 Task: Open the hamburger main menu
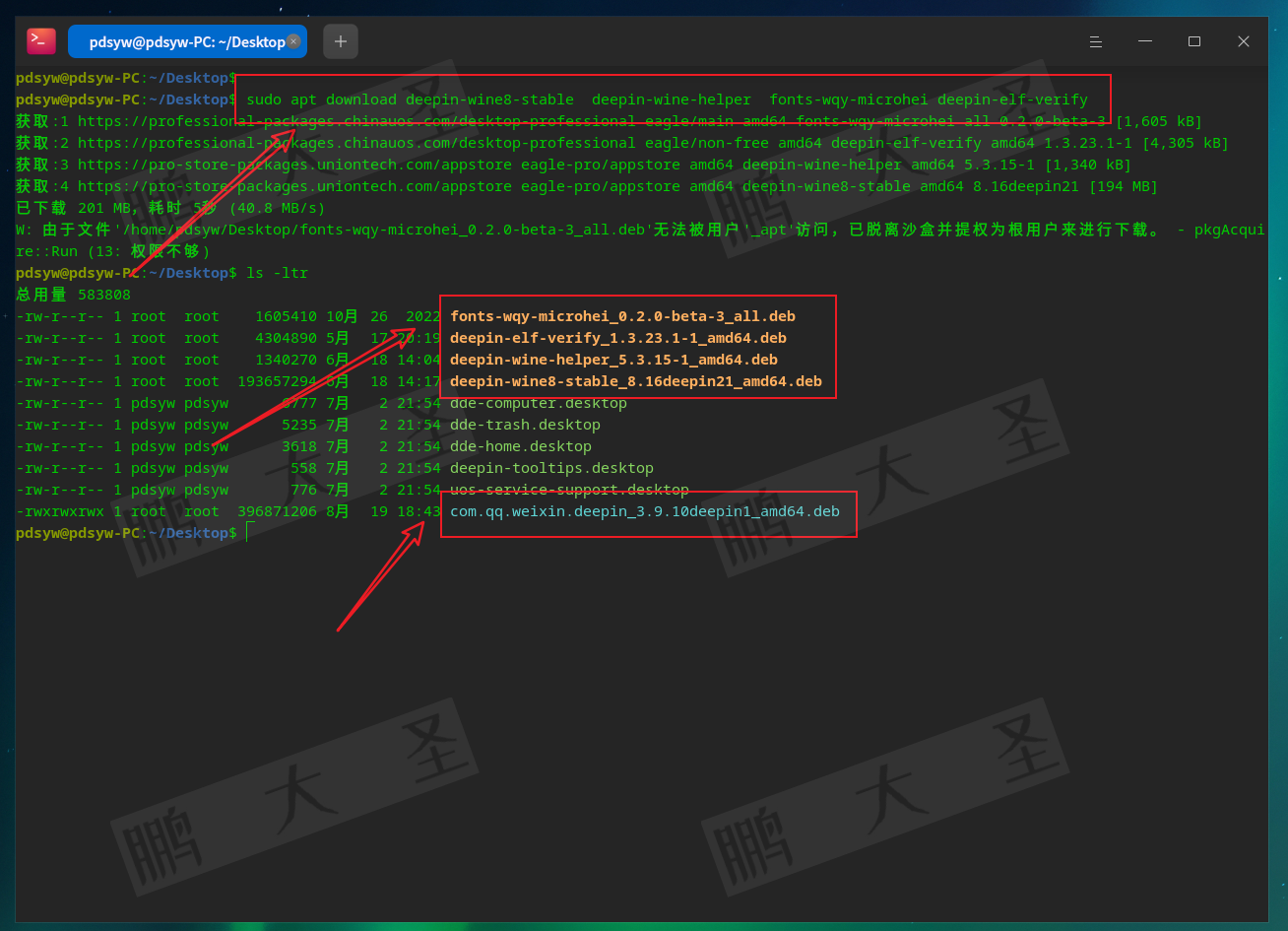tap(1095, 41)
